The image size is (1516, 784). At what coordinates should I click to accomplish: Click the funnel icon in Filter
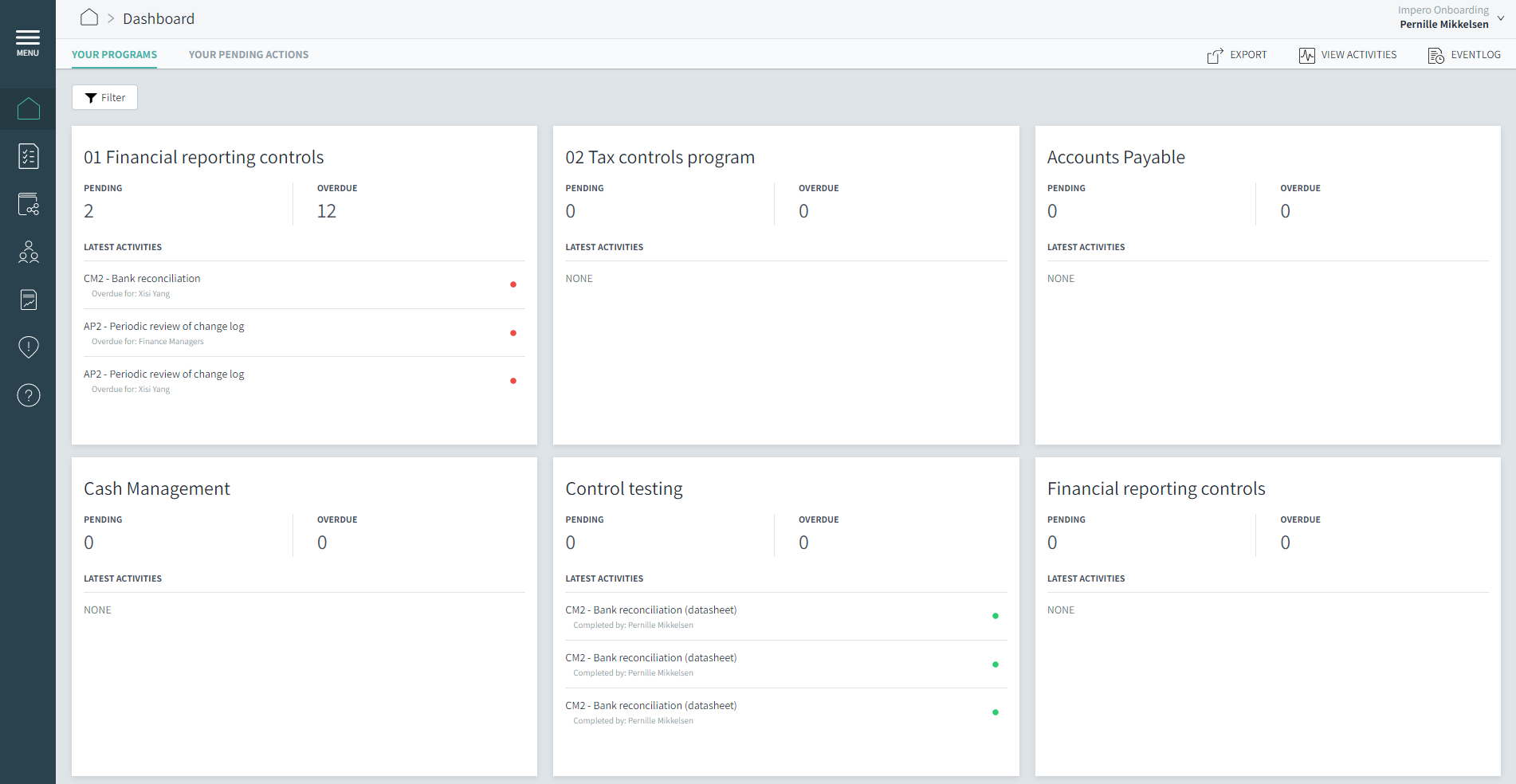pyautogui.click(x=91, y=98)
